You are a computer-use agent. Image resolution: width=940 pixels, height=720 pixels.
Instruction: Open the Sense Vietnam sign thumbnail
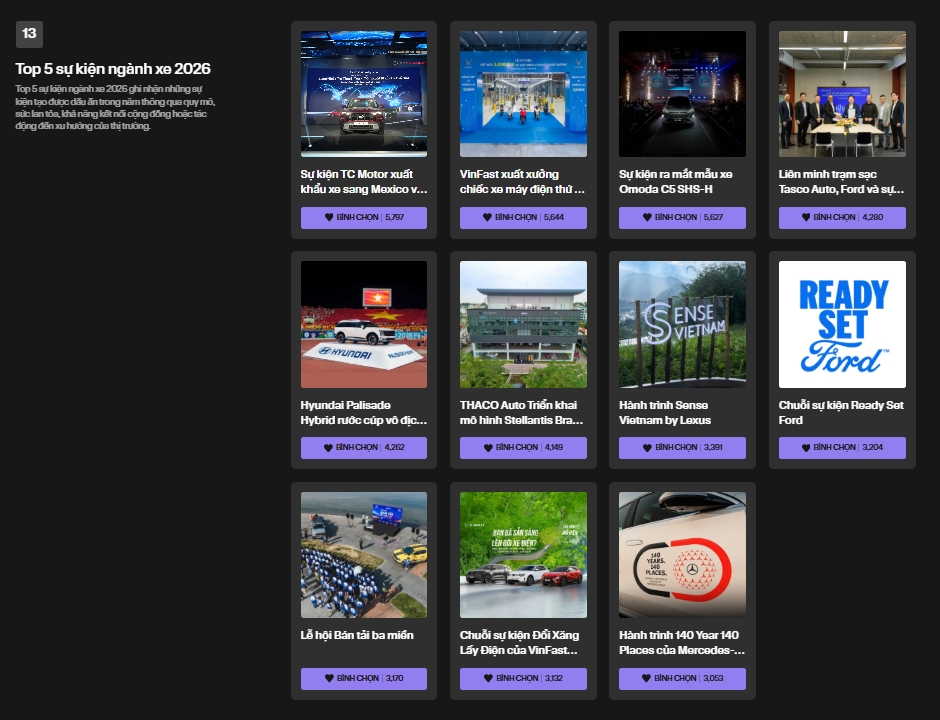682,324
